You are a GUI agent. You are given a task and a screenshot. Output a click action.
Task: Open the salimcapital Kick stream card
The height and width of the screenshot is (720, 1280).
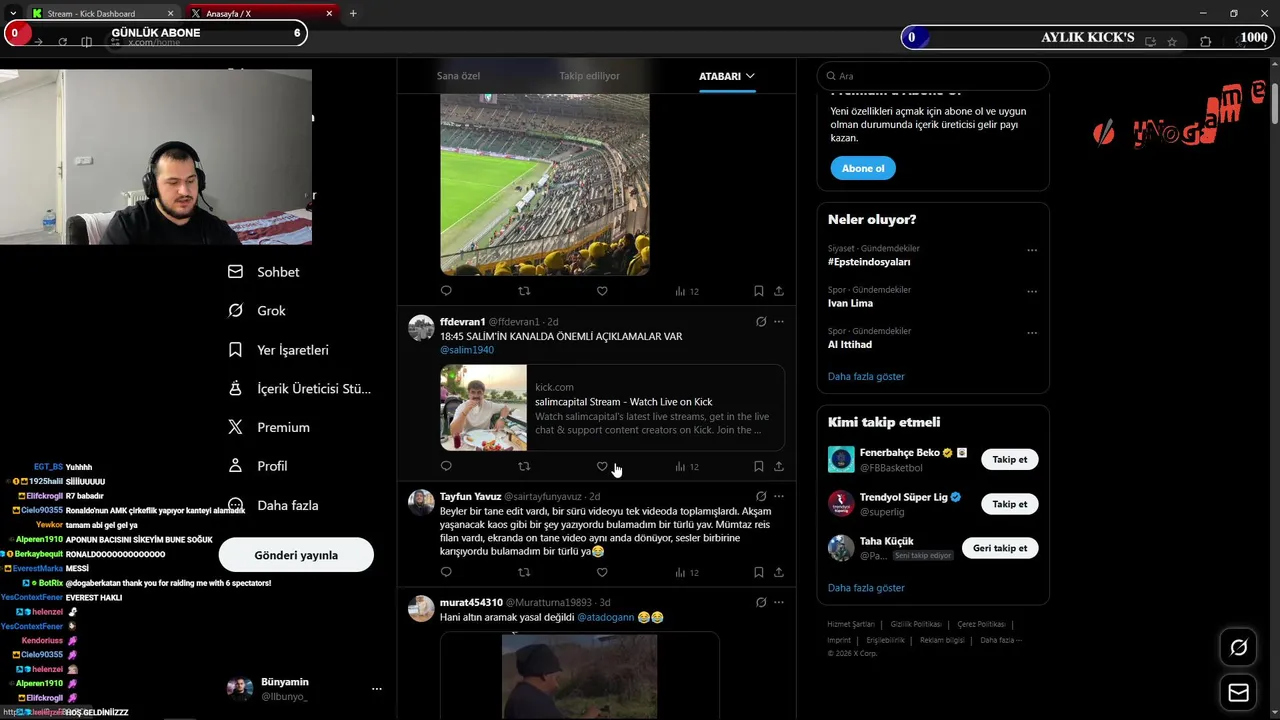[x=612, y=408]
